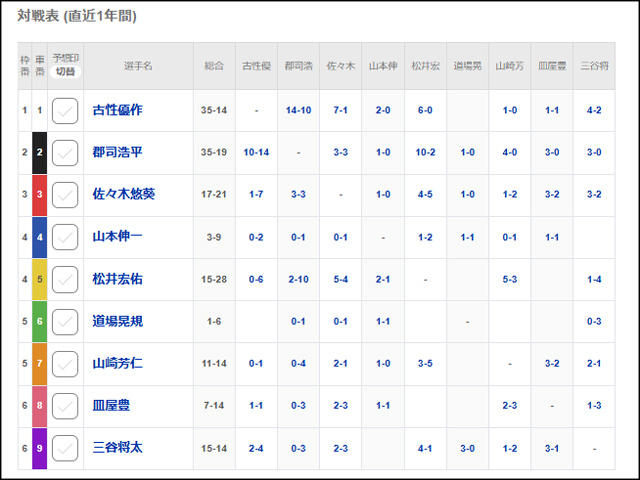Check the prediction box for 郡司浩平
The image size is (640, 480).
coord(65,152)
